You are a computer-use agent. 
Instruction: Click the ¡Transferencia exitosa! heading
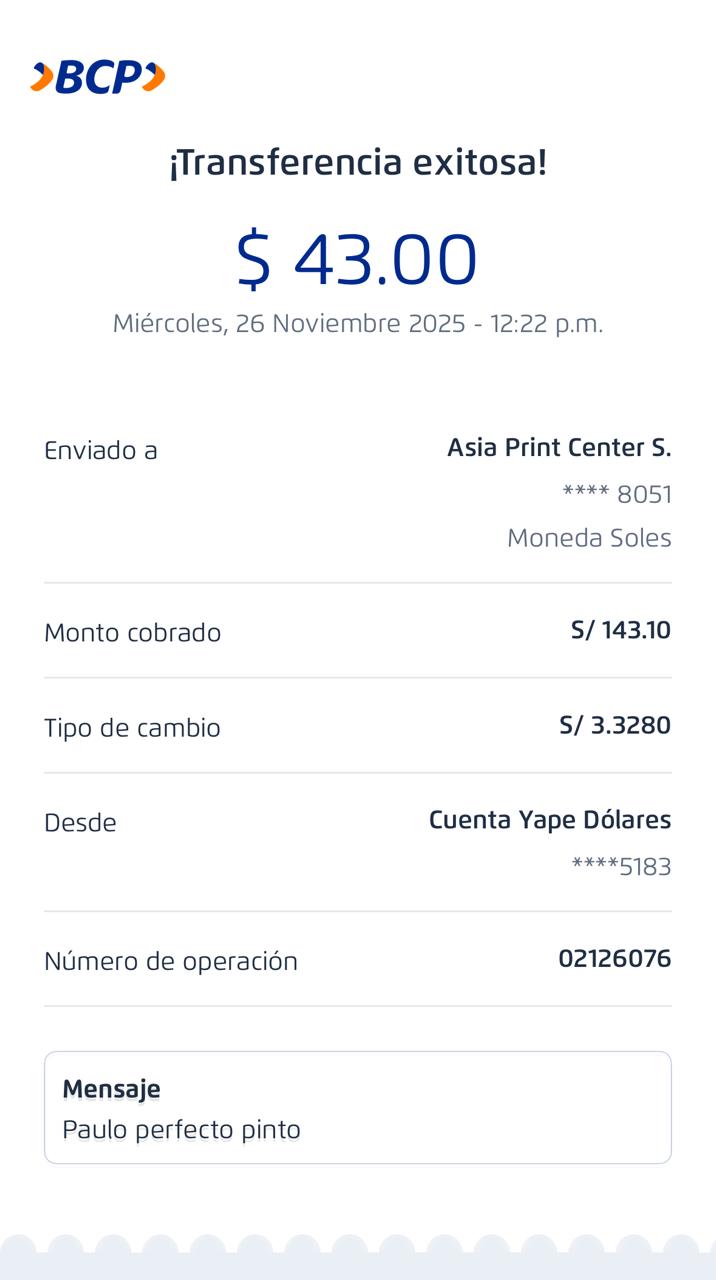click(x=358, y=162)
